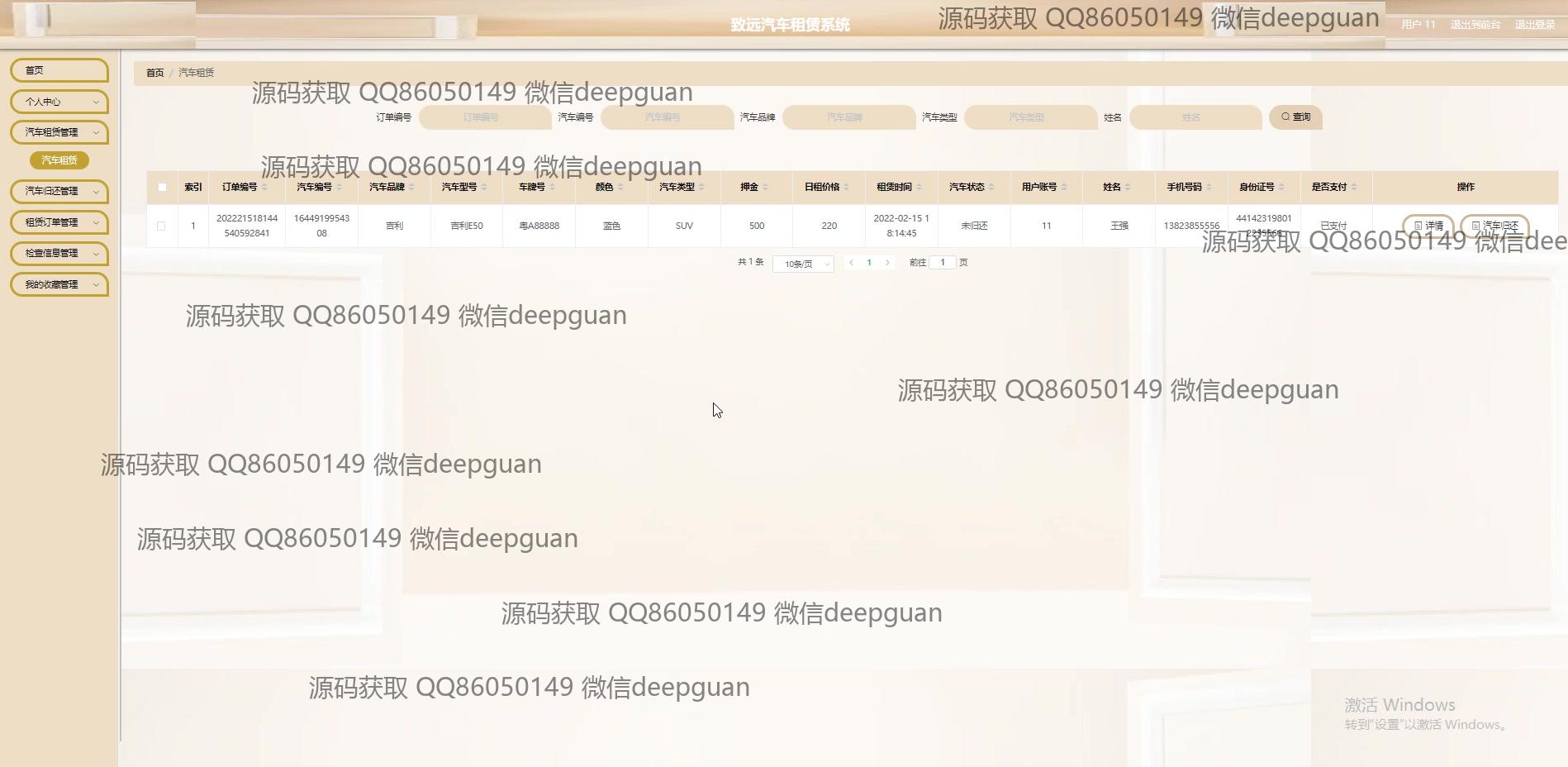This screenshot has width=1568, height=767.
Task: Tick the select-all checkbox in table header
Action: coord(162,188)
